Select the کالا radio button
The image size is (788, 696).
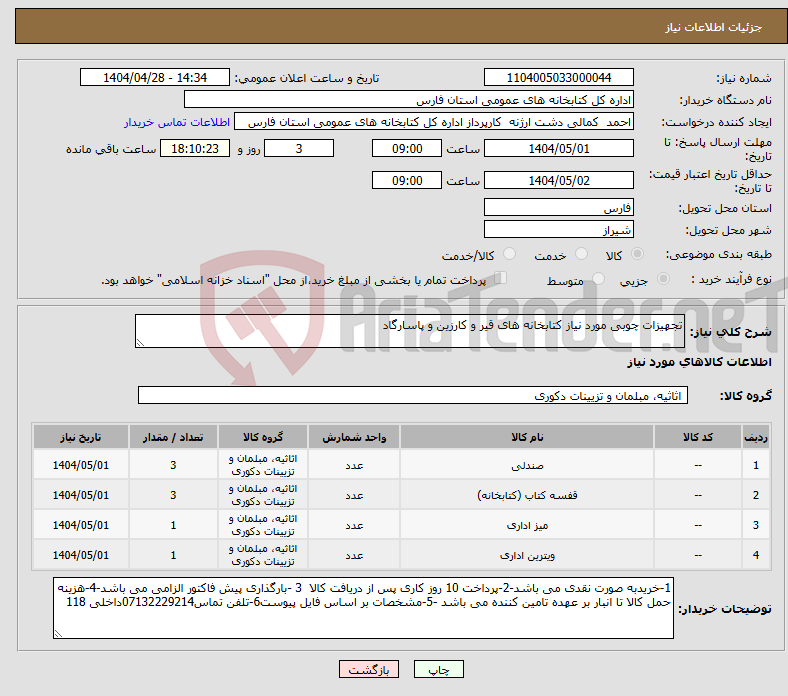[x=637, y=254]
